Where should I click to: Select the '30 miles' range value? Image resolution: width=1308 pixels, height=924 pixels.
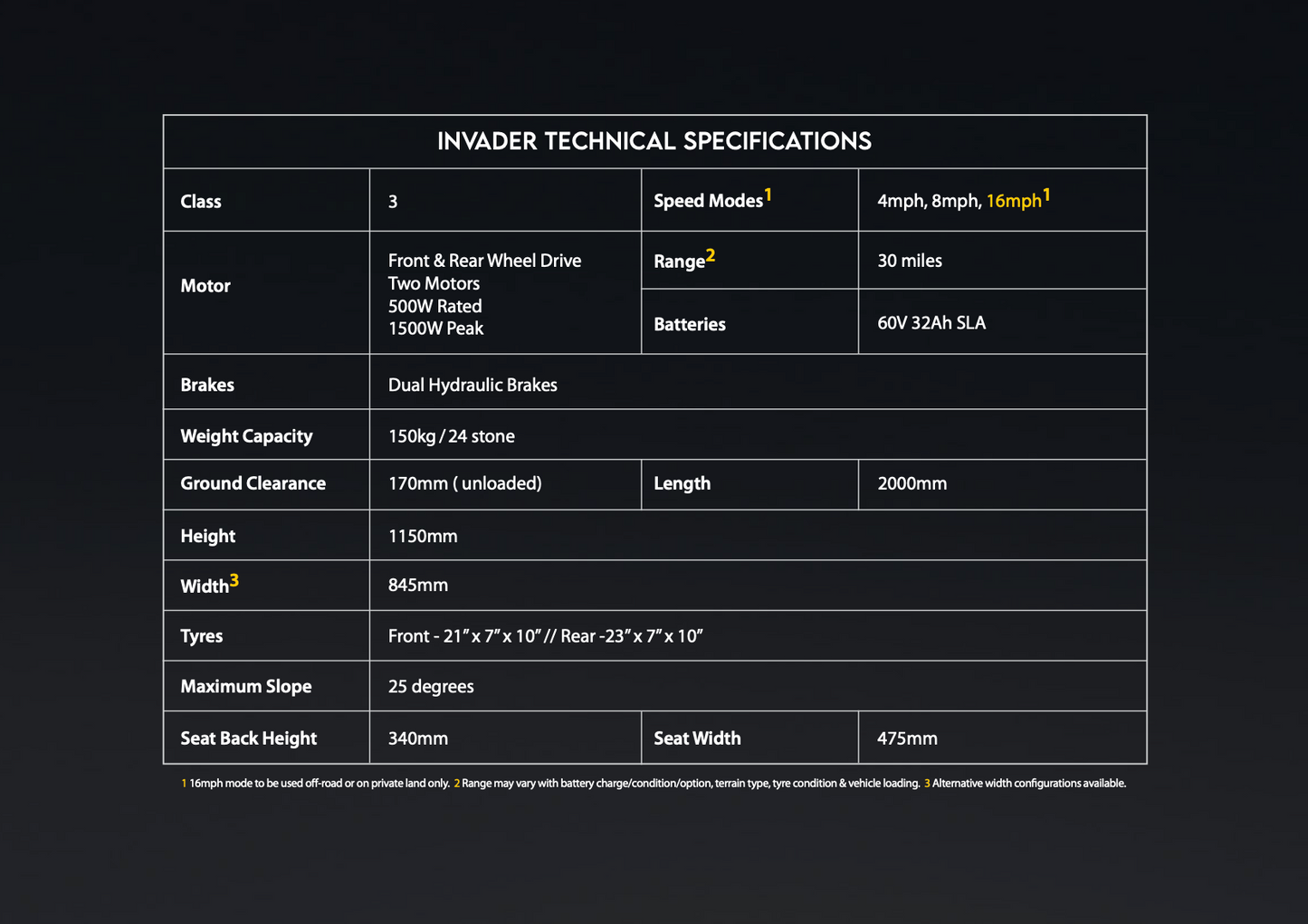pos(910,261)
